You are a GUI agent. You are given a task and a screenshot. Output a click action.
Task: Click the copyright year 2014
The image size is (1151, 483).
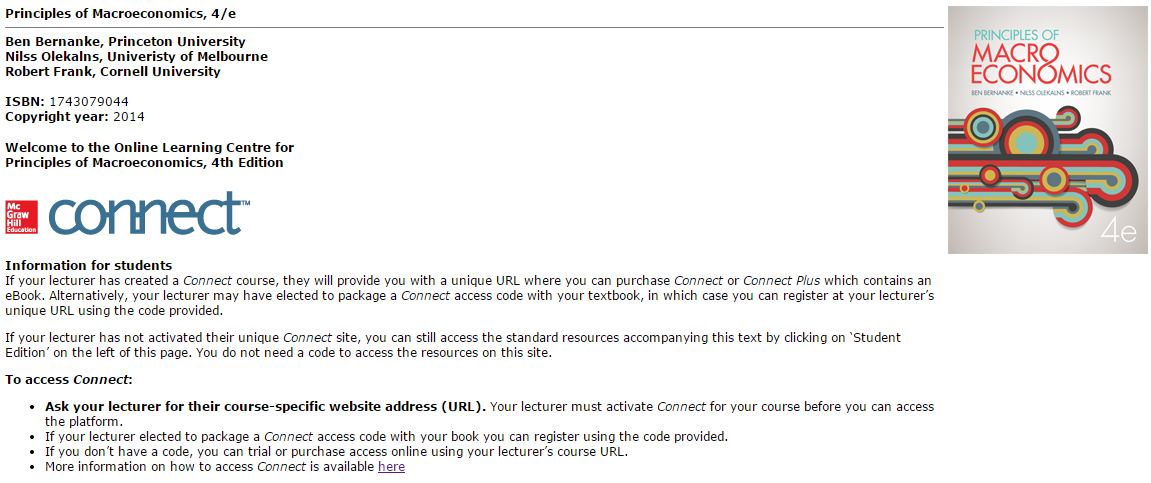(129, 117)
